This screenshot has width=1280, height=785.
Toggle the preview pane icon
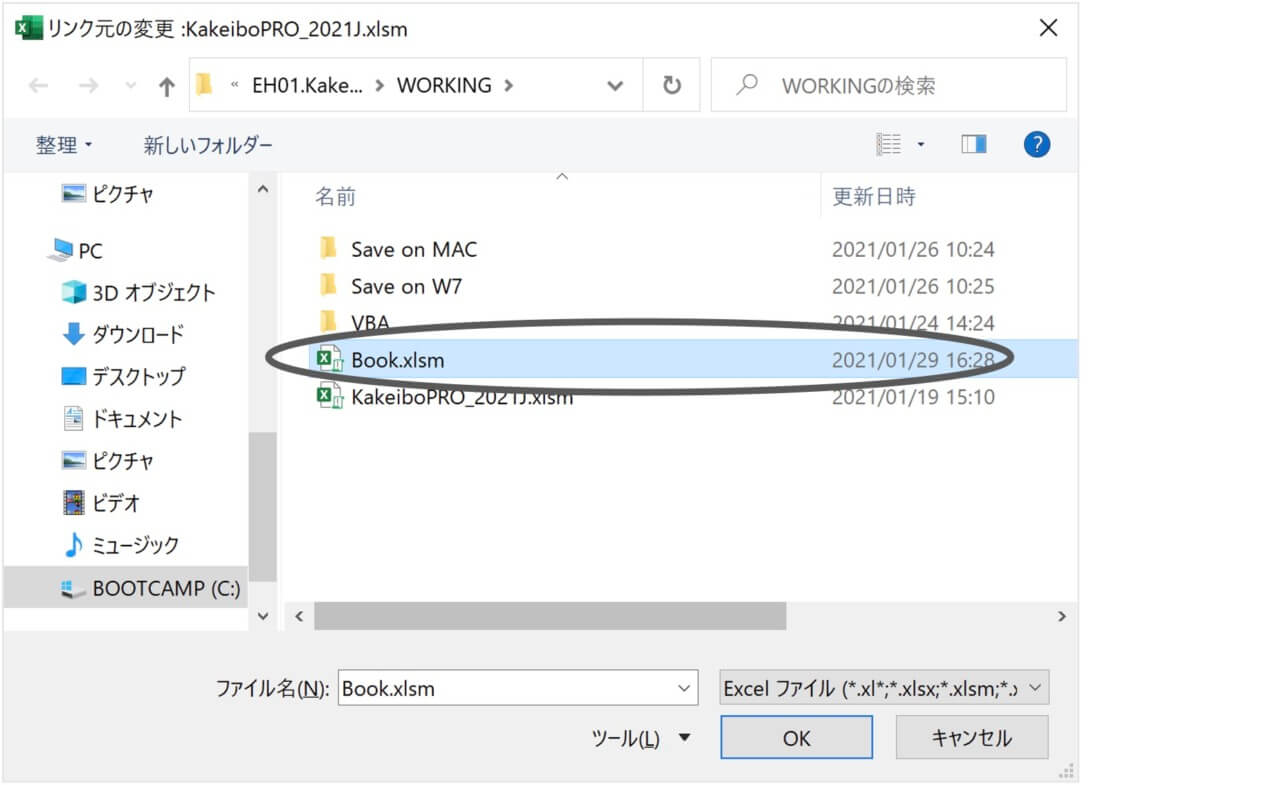974,145
